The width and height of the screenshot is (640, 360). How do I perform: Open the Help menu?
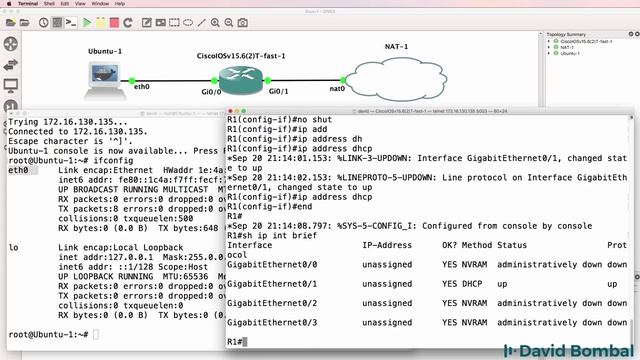click(x=120, y=4)
